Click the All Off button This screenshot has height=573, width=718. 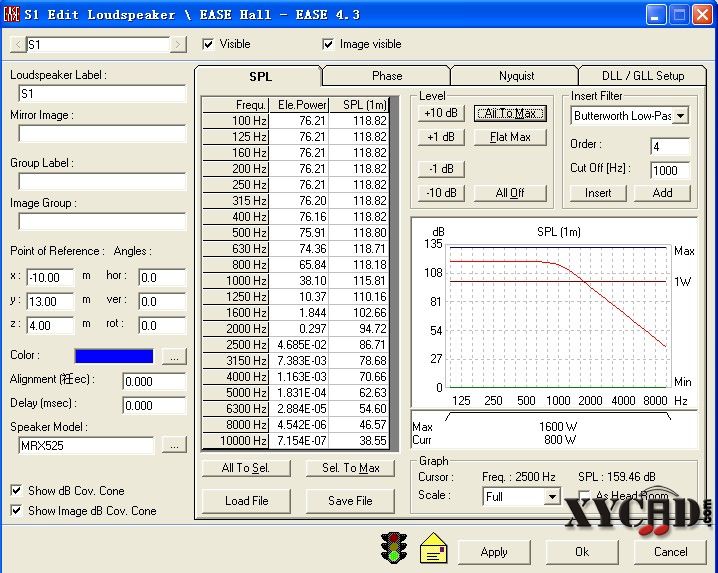tap(510, 193)
